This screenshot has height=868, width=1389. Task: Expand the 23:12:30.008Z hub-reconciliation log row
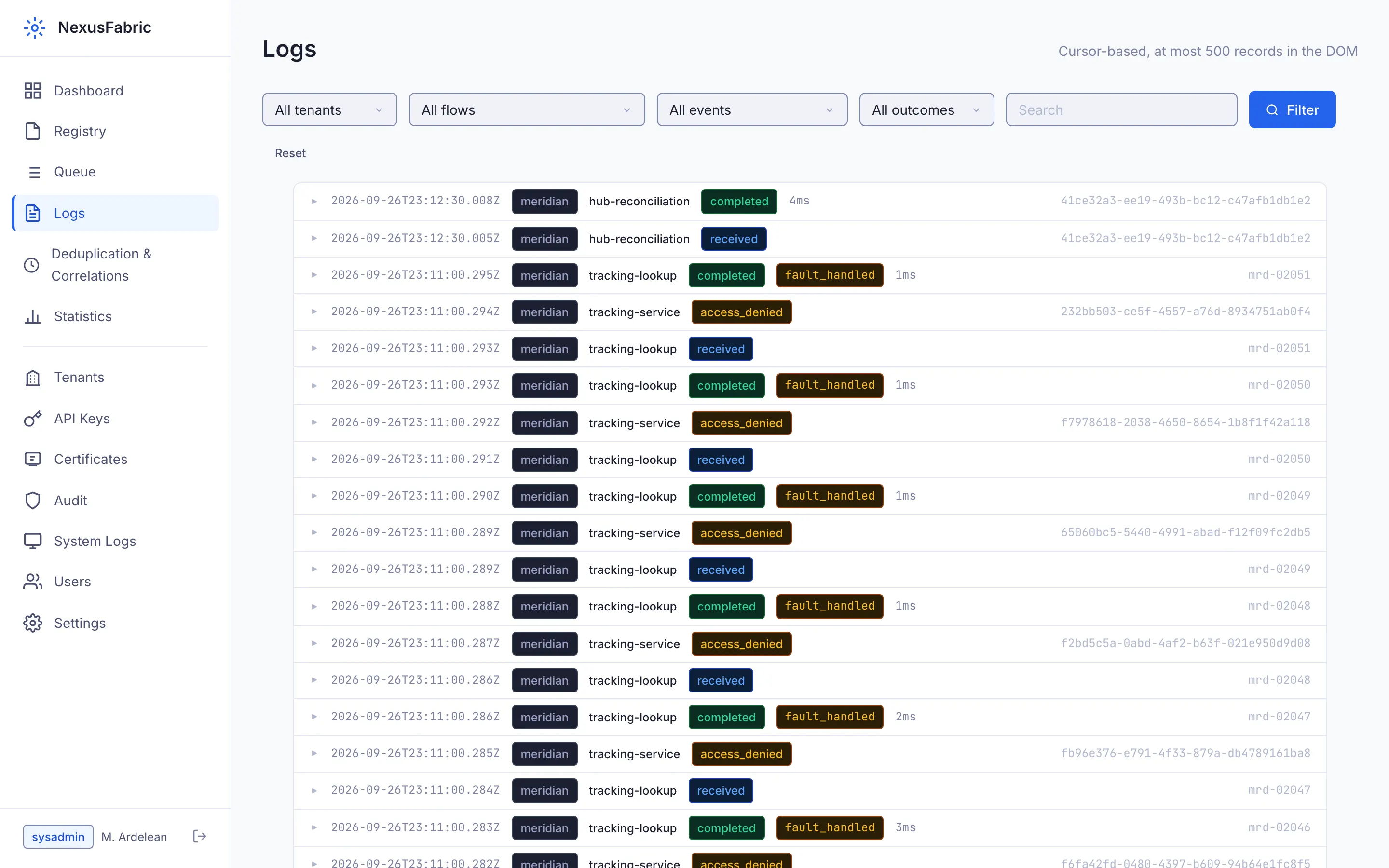pyautogui.click(x=314, y=202)
